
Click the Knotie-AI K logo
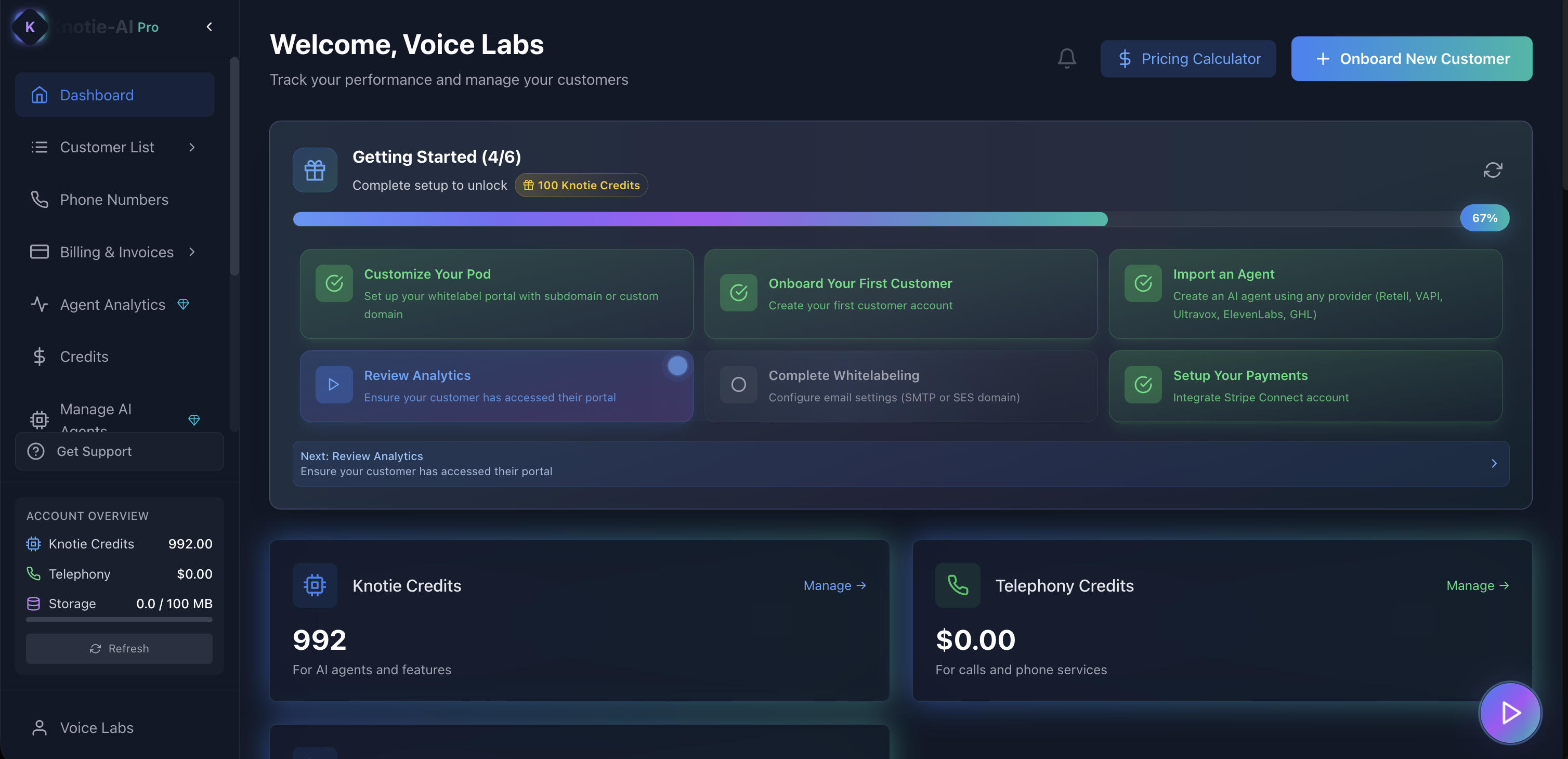coord(30,27)
